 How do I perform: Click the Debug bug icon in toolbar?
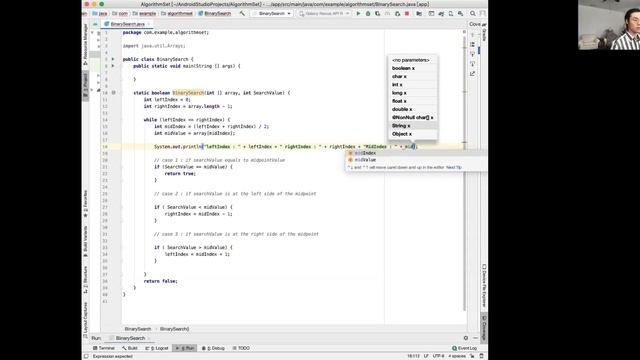point(368,13)
